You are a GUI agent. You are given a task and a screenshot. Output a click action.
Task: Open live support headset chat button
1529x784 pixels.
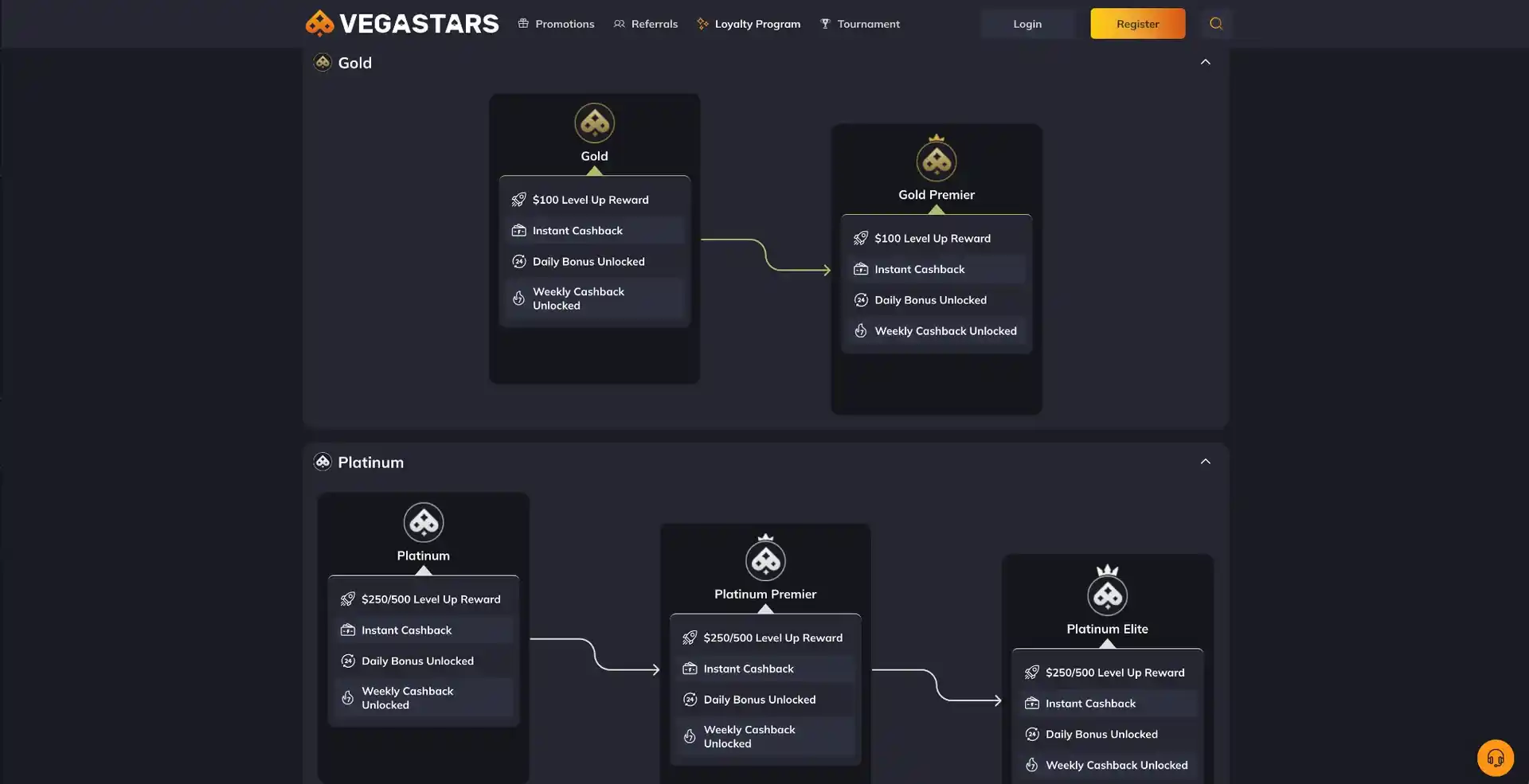(x=1495, y=757)
